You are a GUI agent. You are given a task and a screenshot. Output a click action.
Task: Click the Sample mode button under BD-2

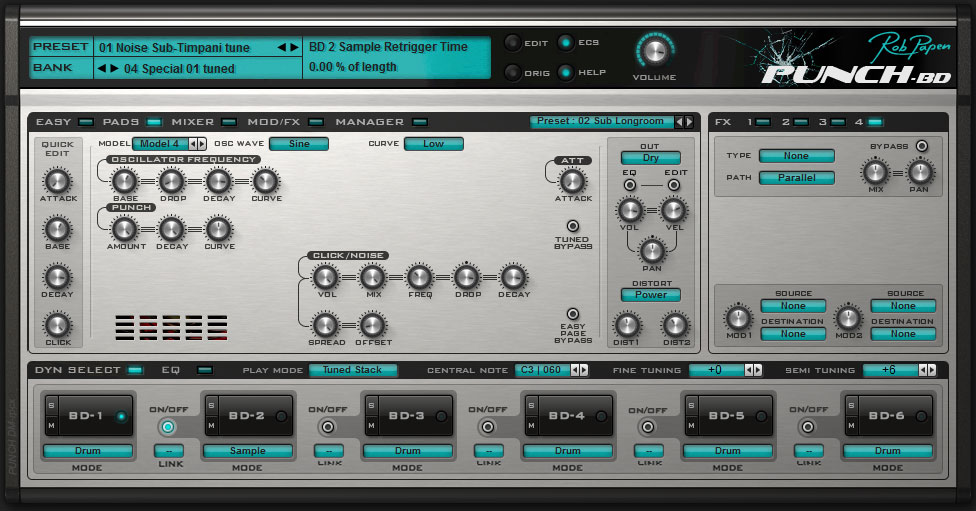click(x=248, y=451)
